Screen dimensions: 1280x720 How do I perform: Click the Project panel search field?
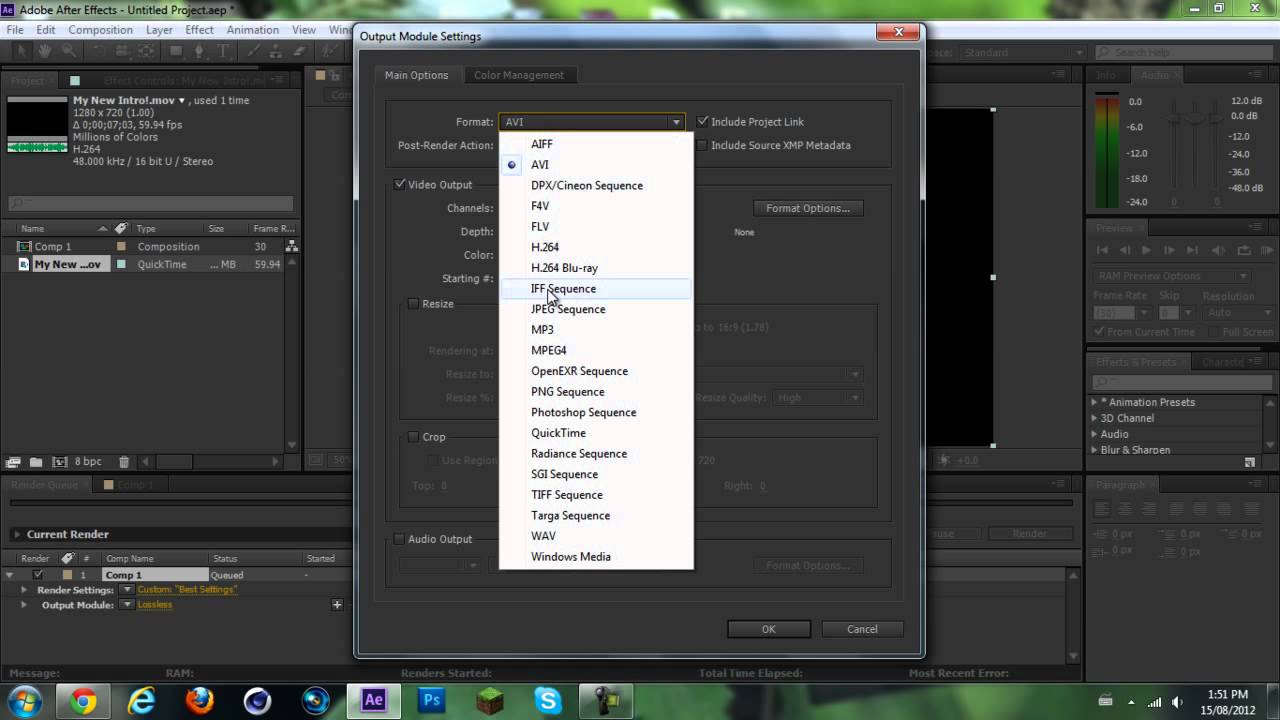click(150, 203)
